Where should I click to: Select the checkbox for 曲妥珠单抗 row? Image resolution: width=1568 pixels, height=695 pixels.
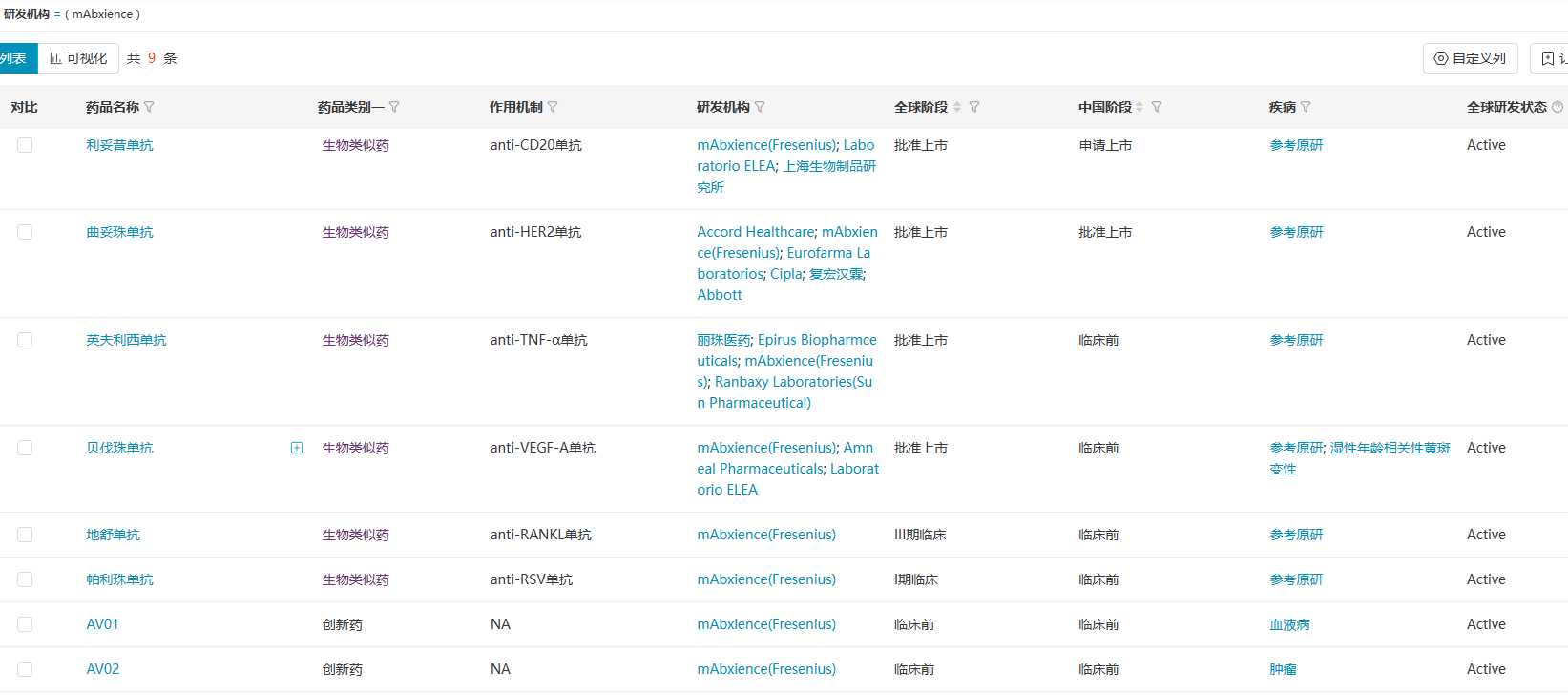click(25, 232)
